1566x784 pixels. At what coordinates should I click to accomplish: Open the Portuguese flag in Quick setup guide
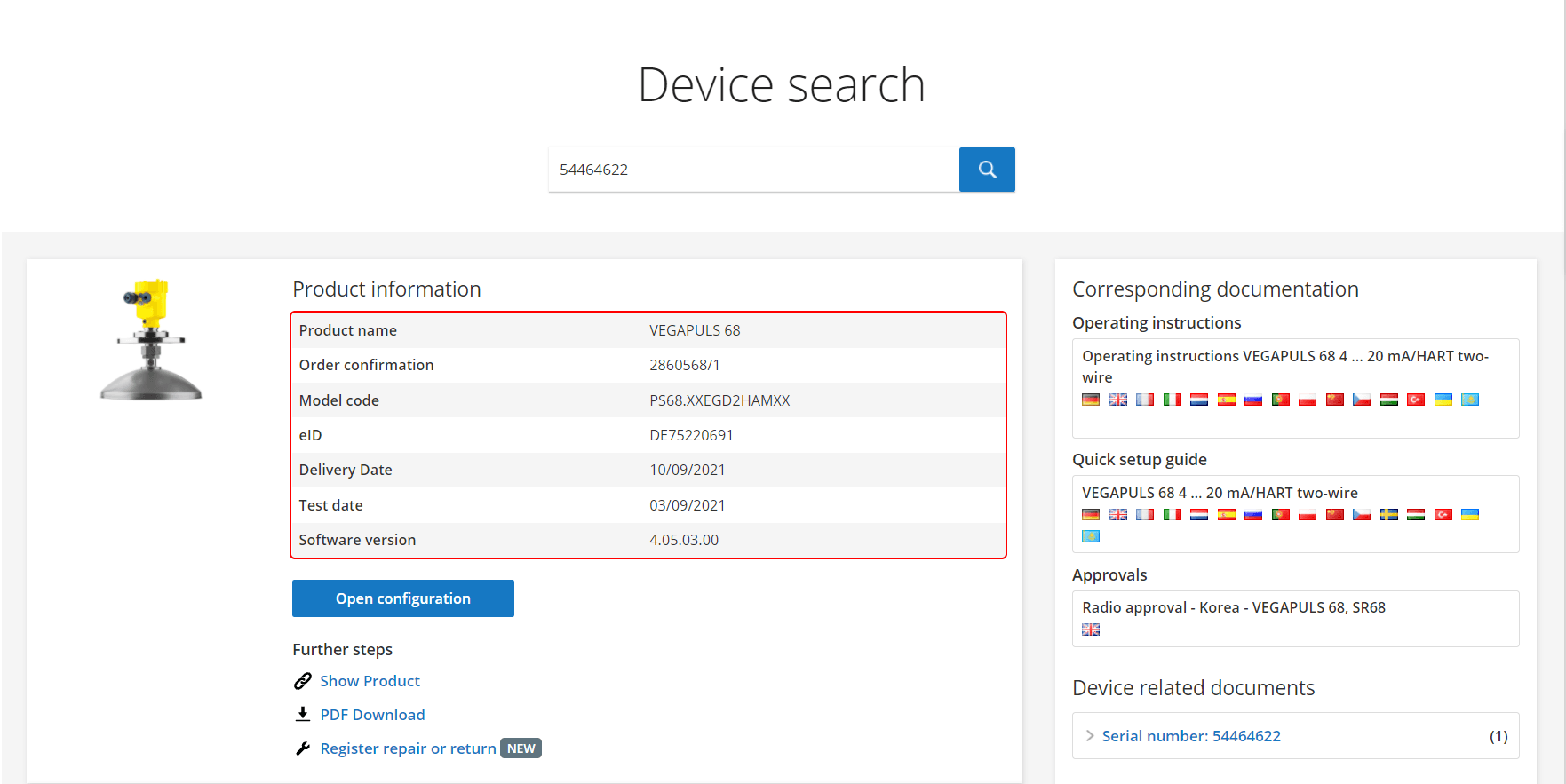(1281, 514)
